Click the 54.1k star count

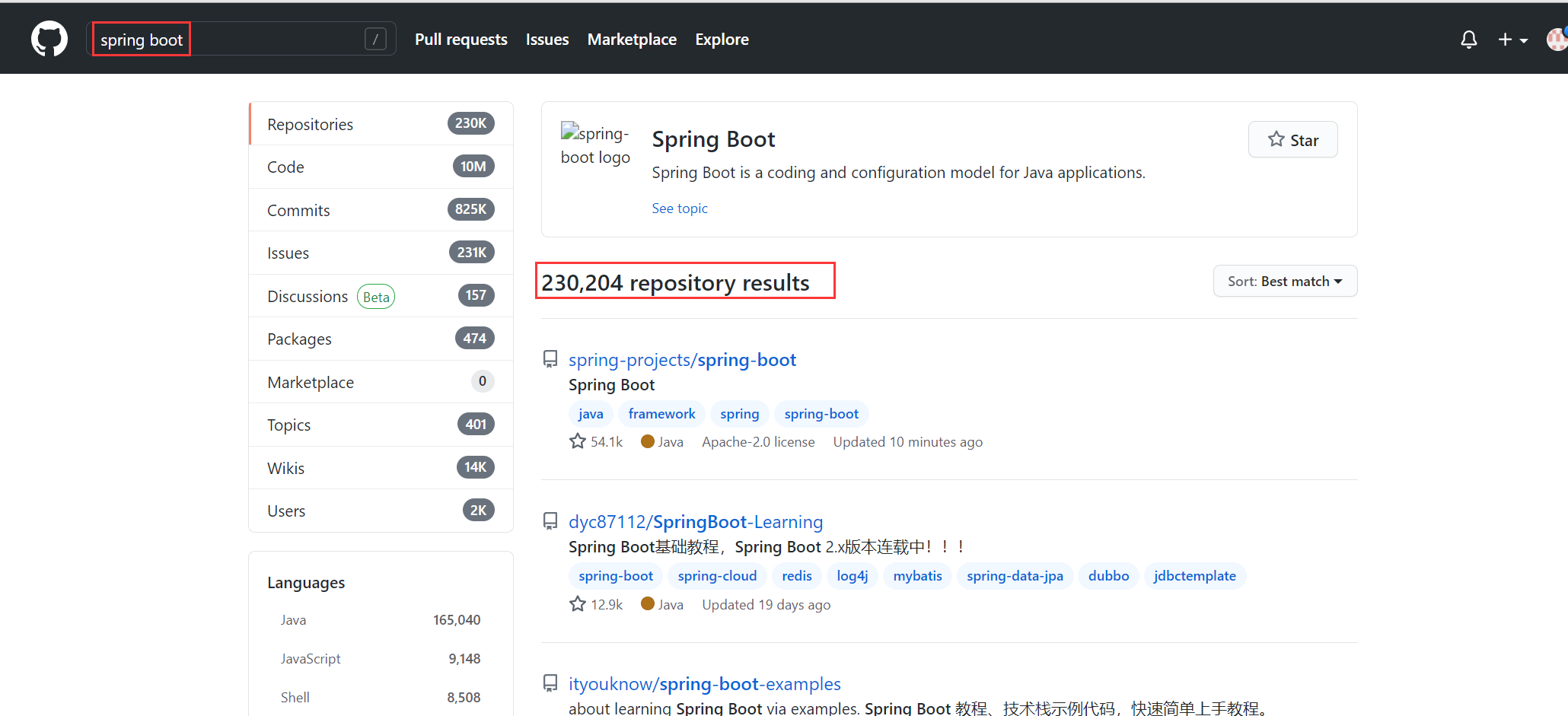point(596,442)
